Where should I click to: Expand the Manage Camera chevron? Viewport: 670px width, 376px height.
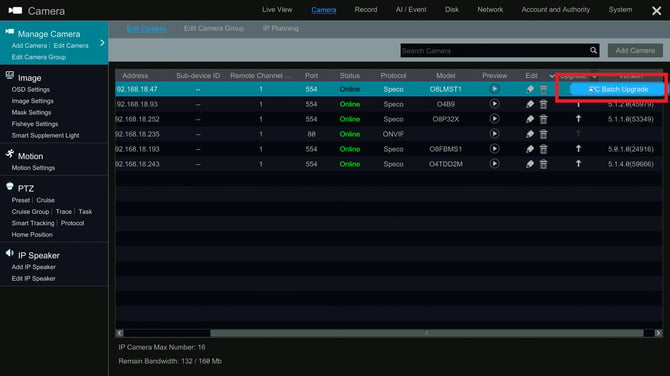tap(102, 43)
